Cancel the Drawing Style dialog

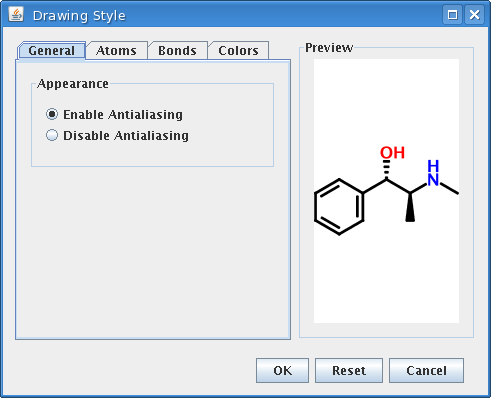coord(426,370)
